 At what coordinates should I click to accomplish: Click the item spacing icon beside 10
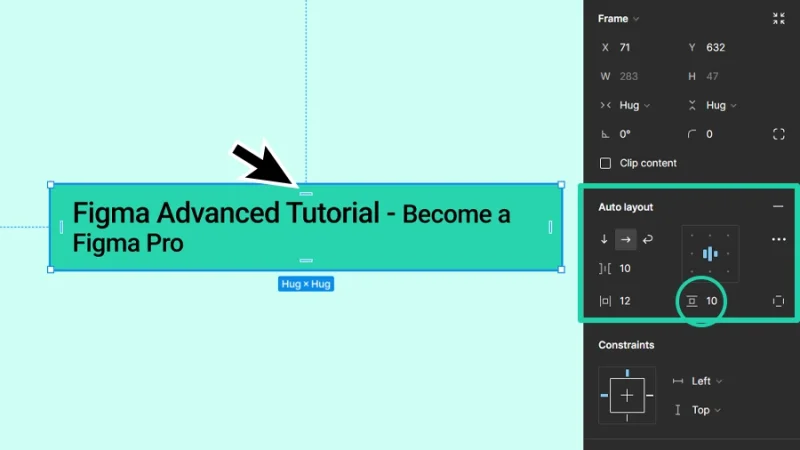pos(605,268)
